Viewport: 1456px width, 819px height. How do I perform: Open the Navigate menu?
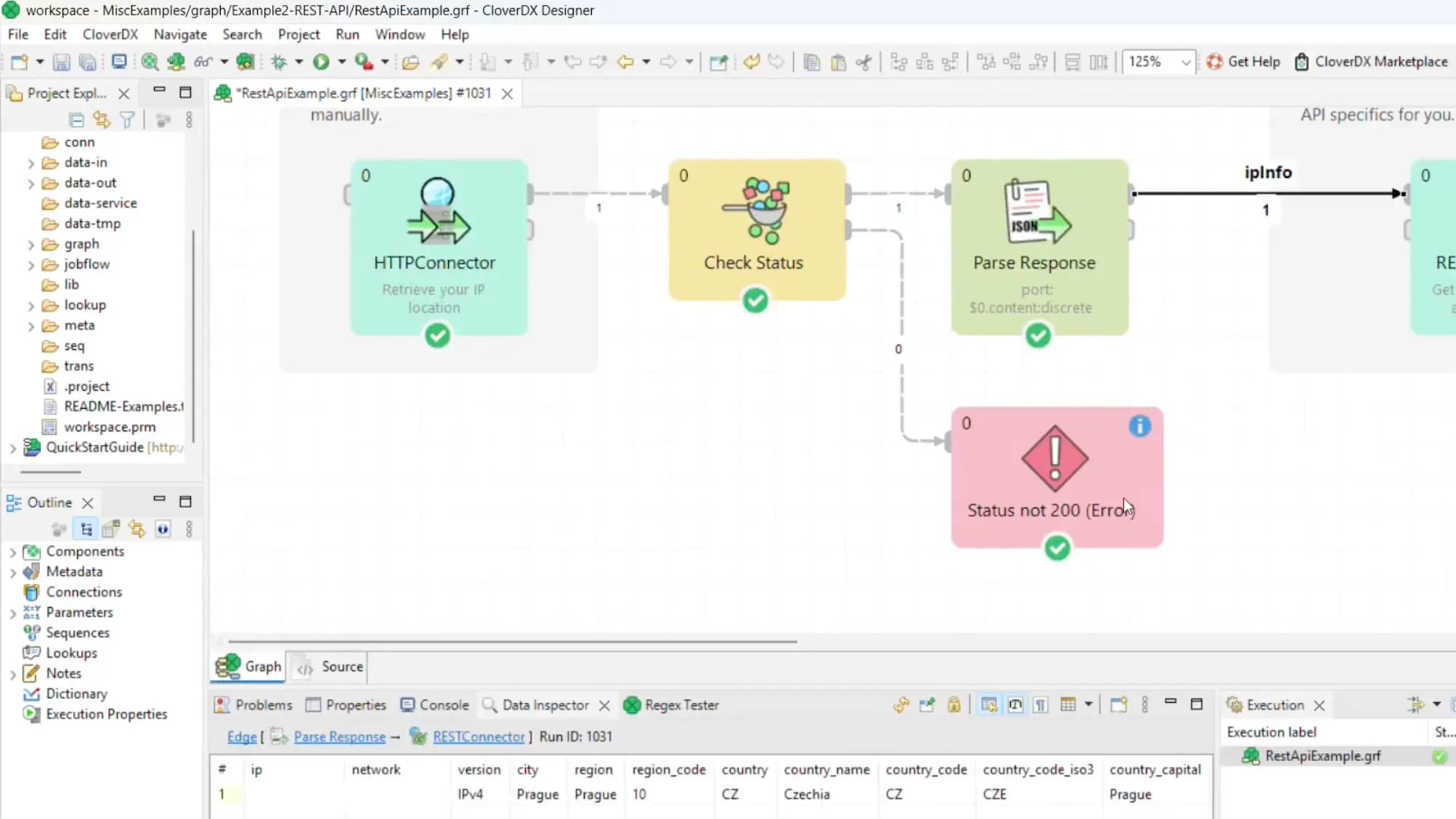pyautogui.click(x=180, y=34)
